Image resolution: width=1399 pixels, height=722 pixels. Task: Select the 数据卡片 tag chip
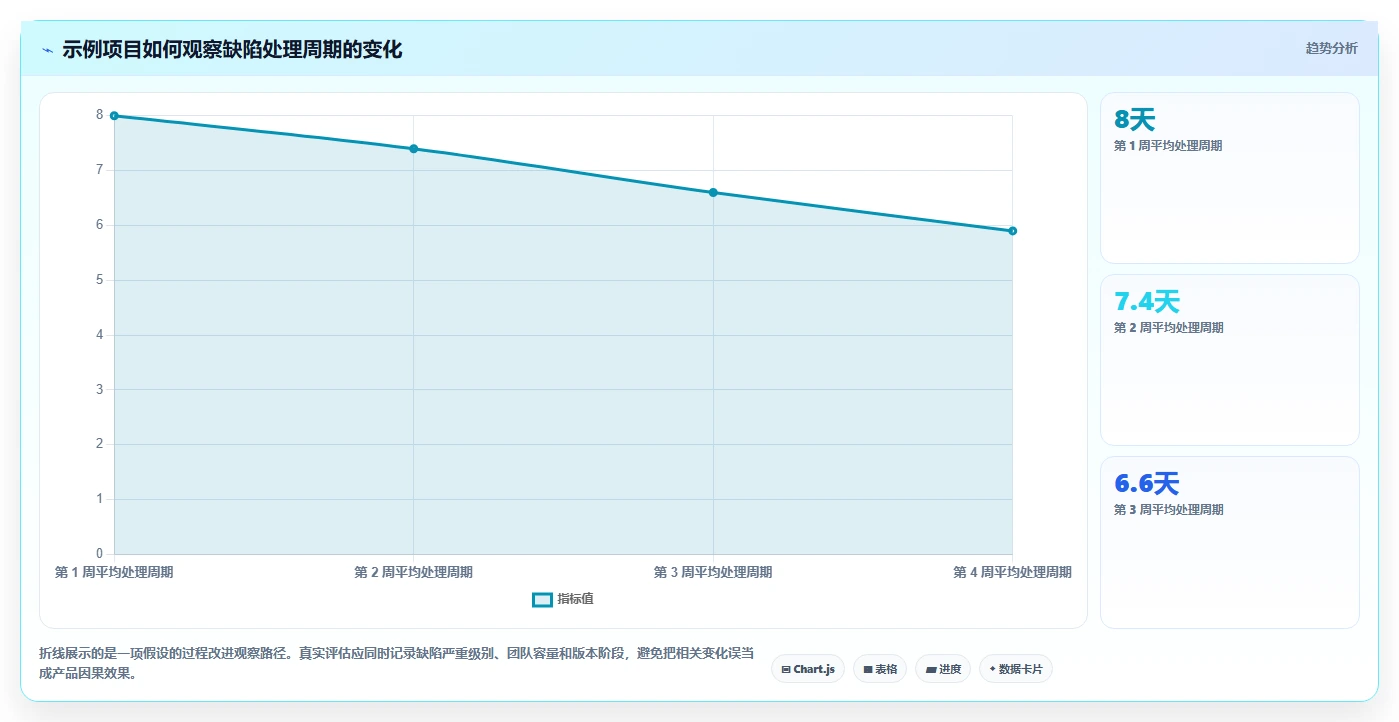pos(1016,669)
